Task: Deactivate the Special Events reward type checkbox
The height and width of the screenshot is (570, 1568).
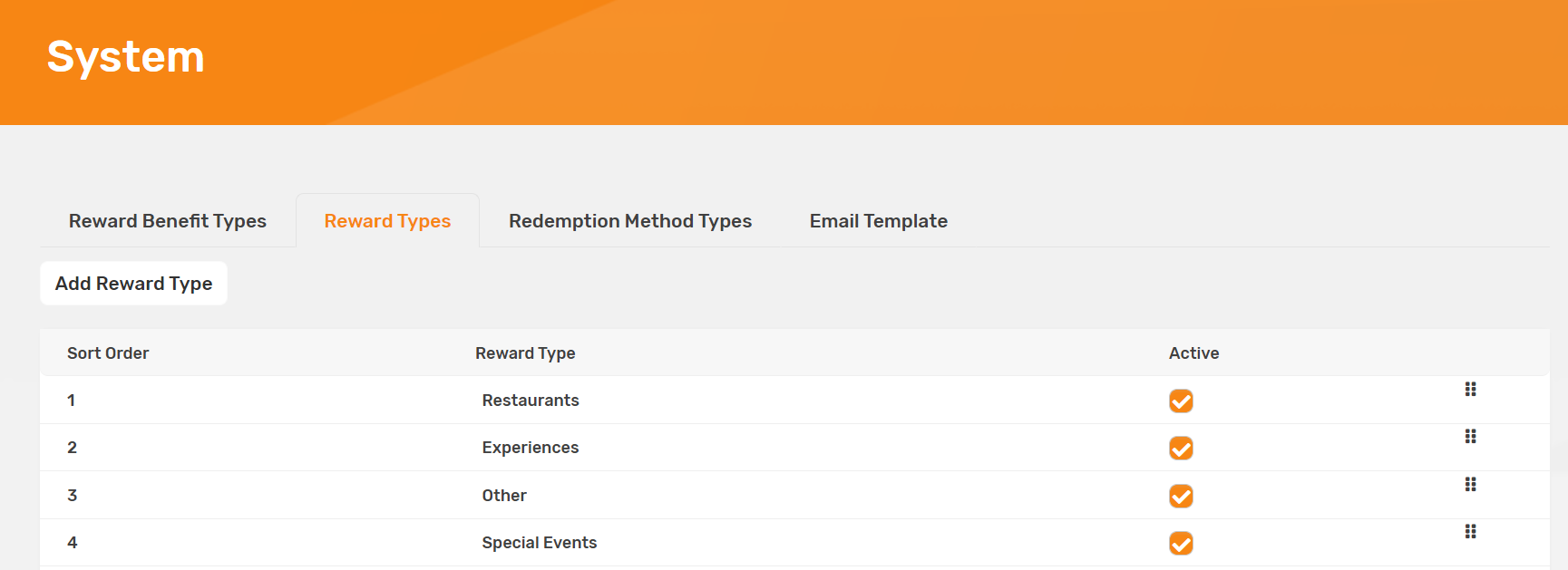Action: coord(1181,543)
